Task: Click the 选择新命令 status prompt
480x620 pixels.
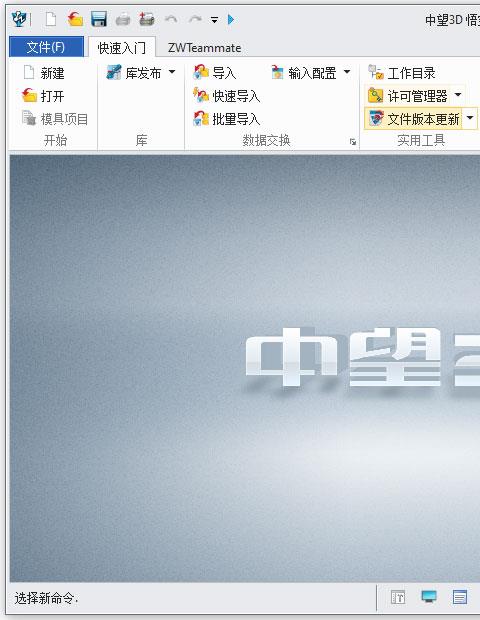Action: click(x=46, y=598)
